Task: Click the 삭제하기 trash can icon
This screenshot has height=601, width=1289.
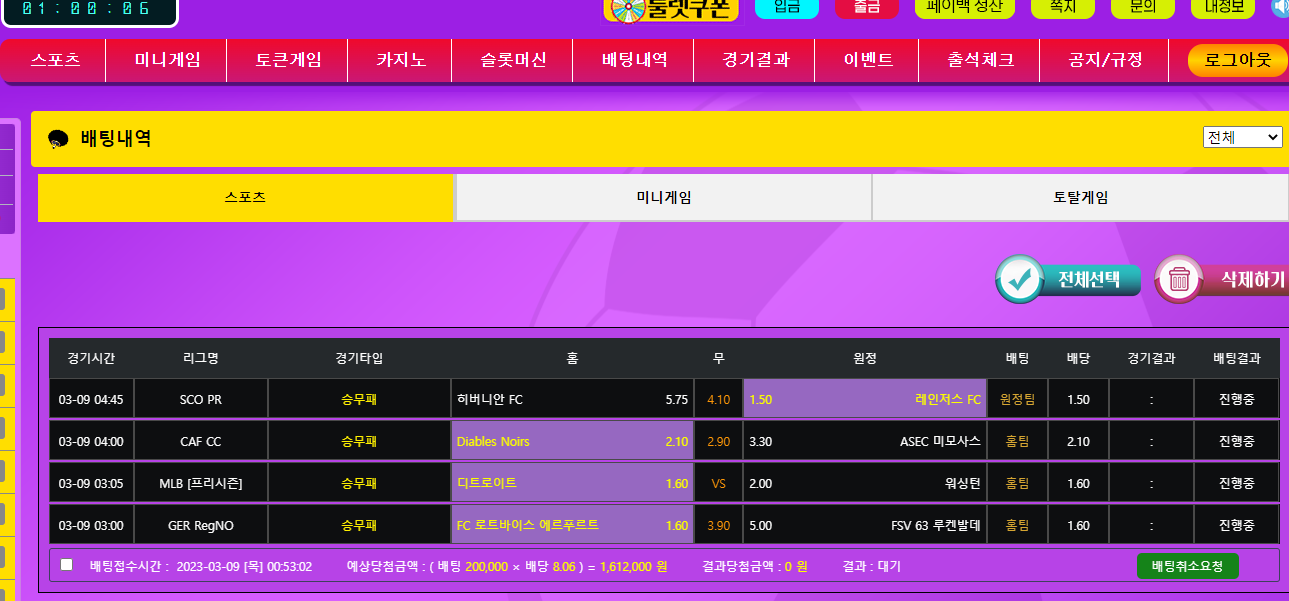Action: (x=1179, y=280)
